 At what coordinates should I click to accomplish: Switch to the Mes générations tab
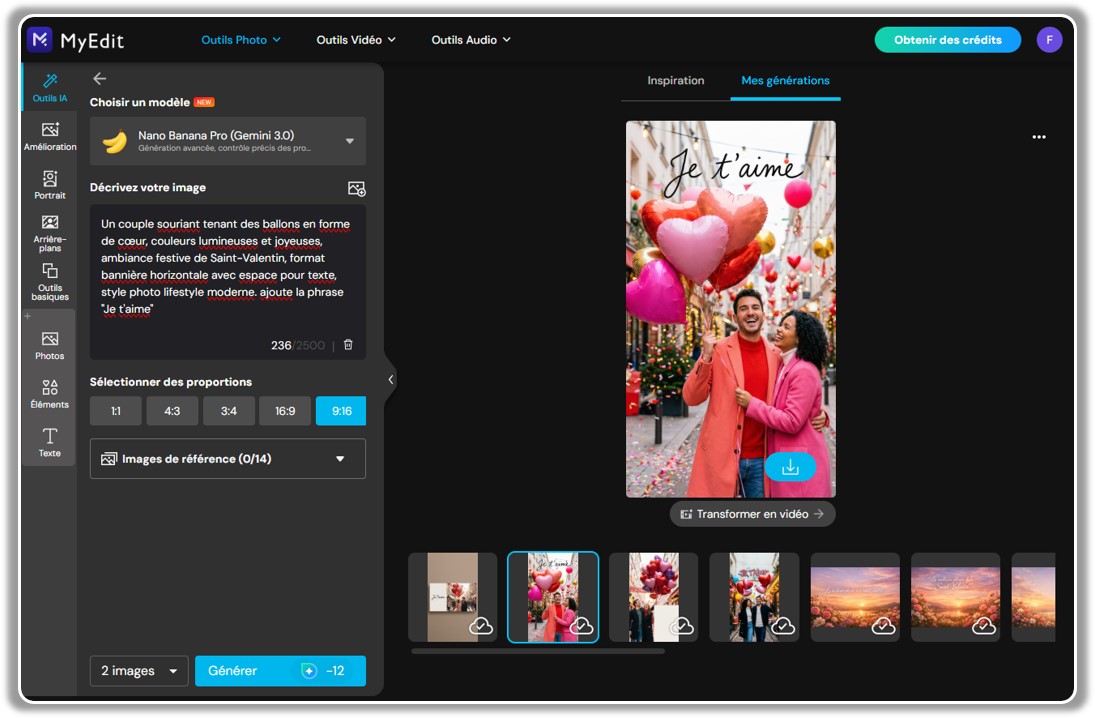coord(785,80)
